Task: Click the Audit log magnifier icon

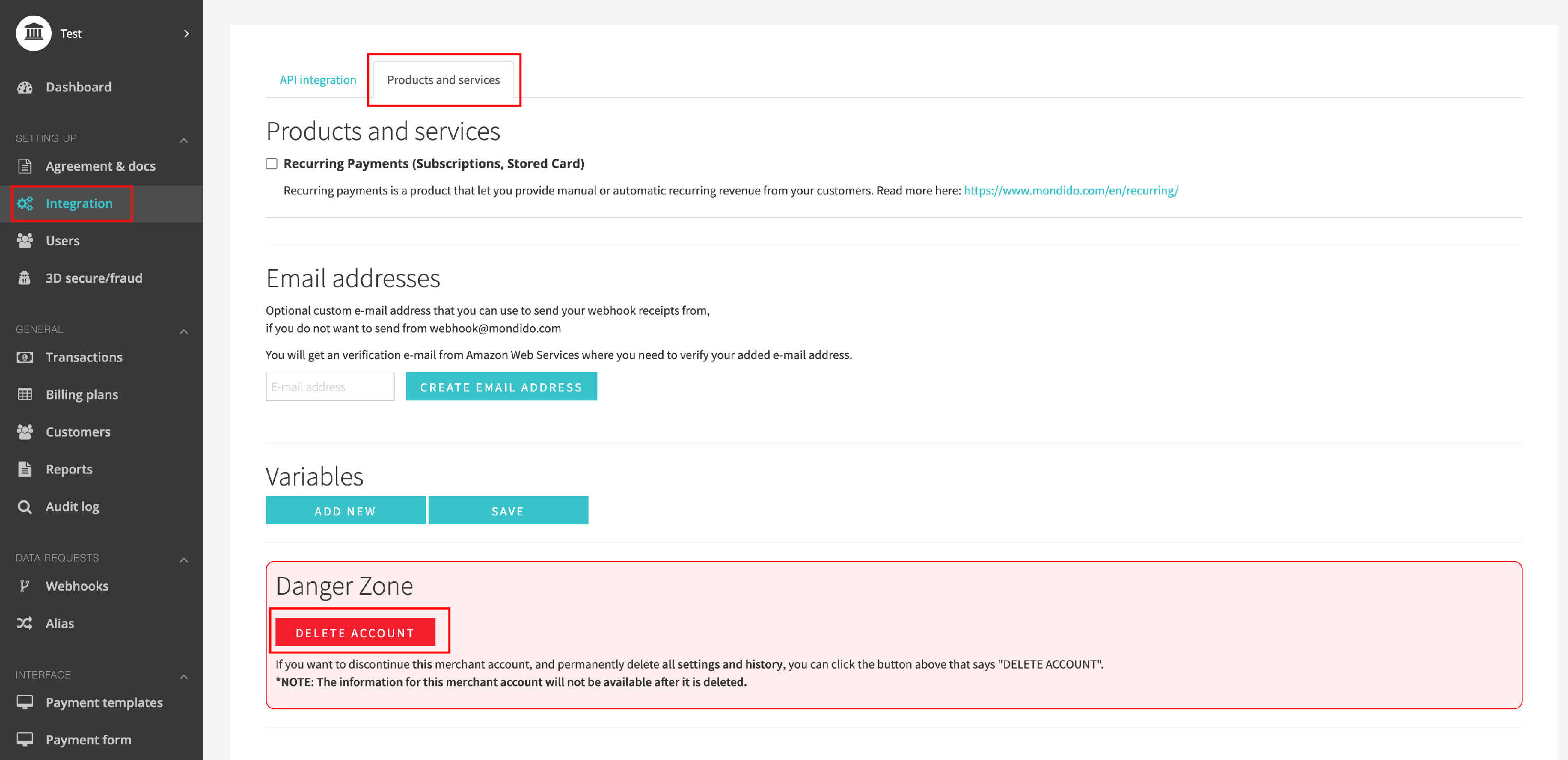Action: coord(25,507)
